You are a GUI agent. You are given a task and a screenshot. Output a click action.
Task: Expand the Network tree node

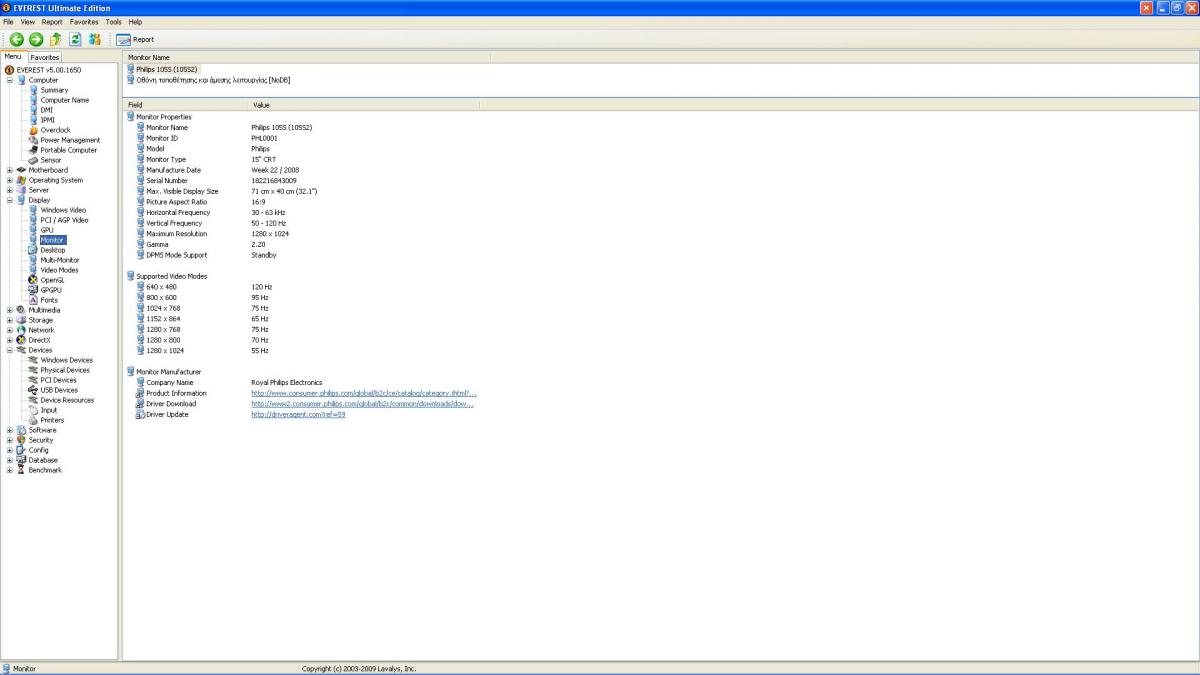tap(10, 330)
